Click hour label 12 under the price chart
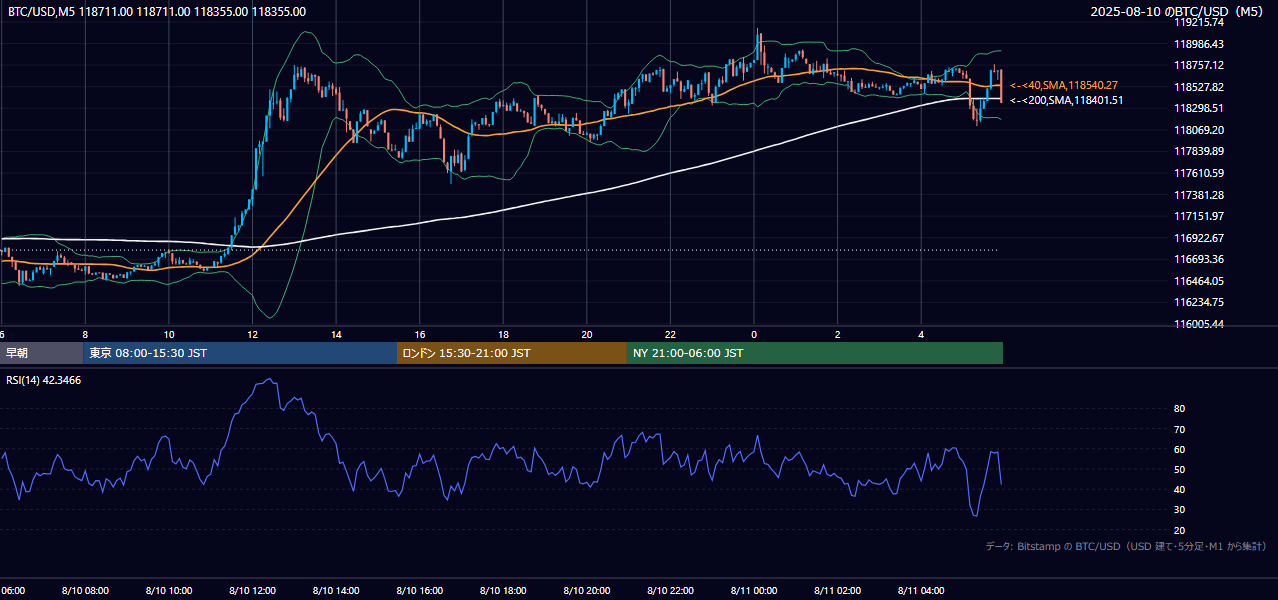Viewport: 1278px width, 600px height. pos(252,335)
